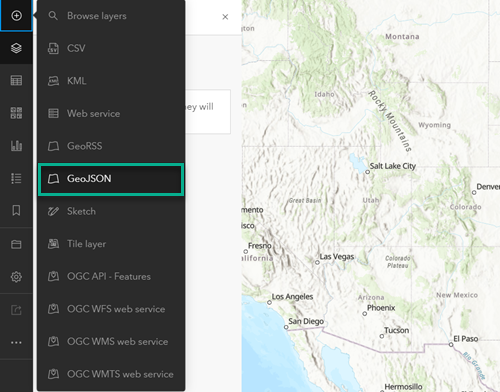Click the Rocky Mountains label
Screen dimensions: 500x392
[x=390, y=121]
